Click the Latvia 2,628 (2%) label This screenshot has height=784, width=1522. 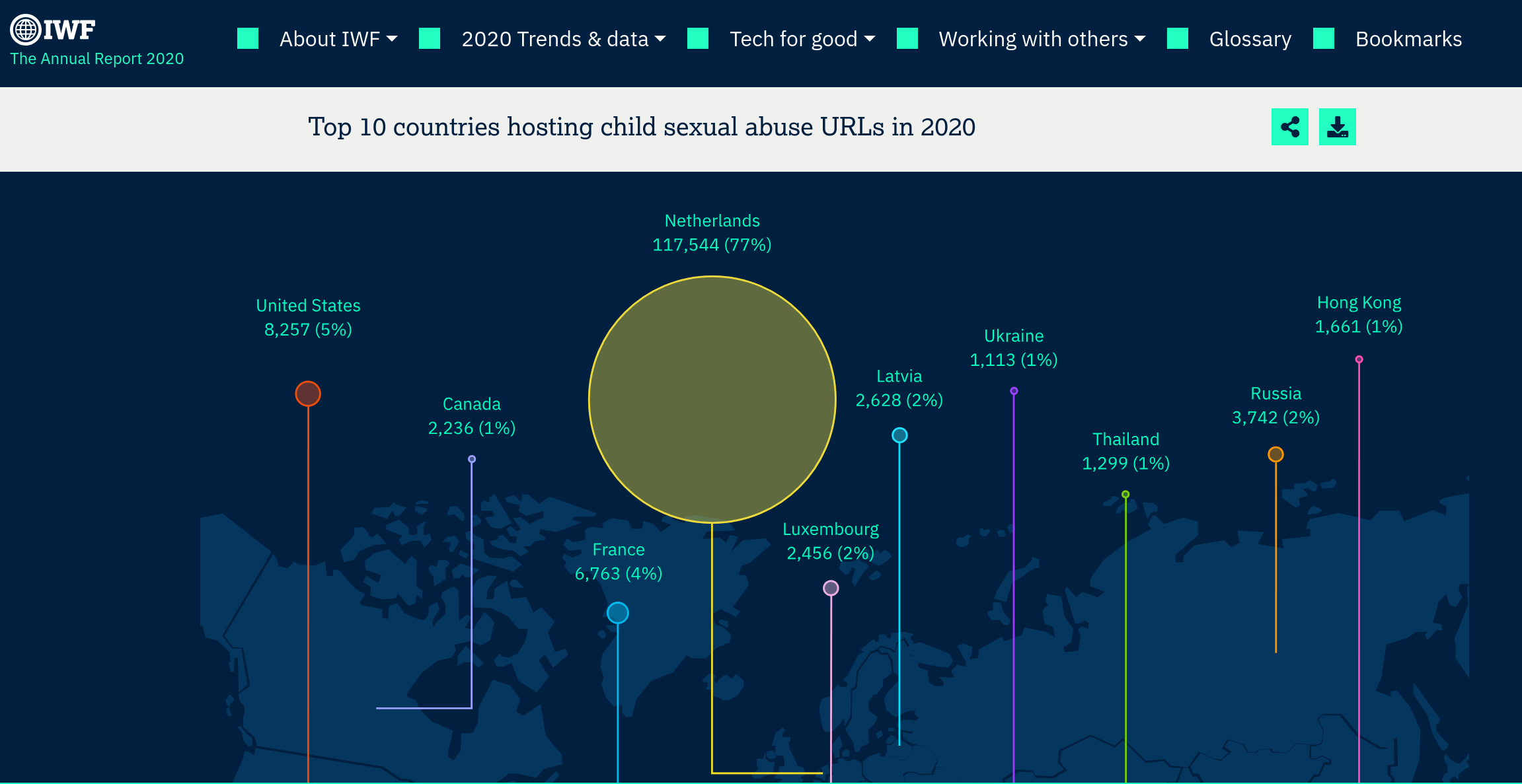point(899,388)
